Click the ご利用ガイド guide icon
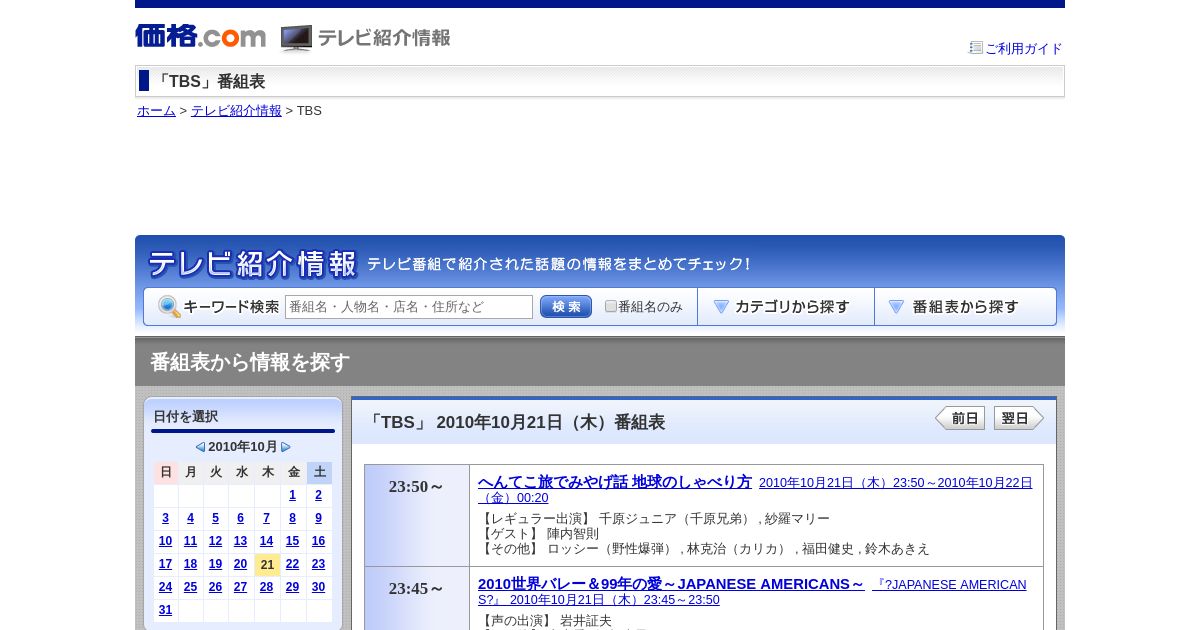 (x=976, y=47)
